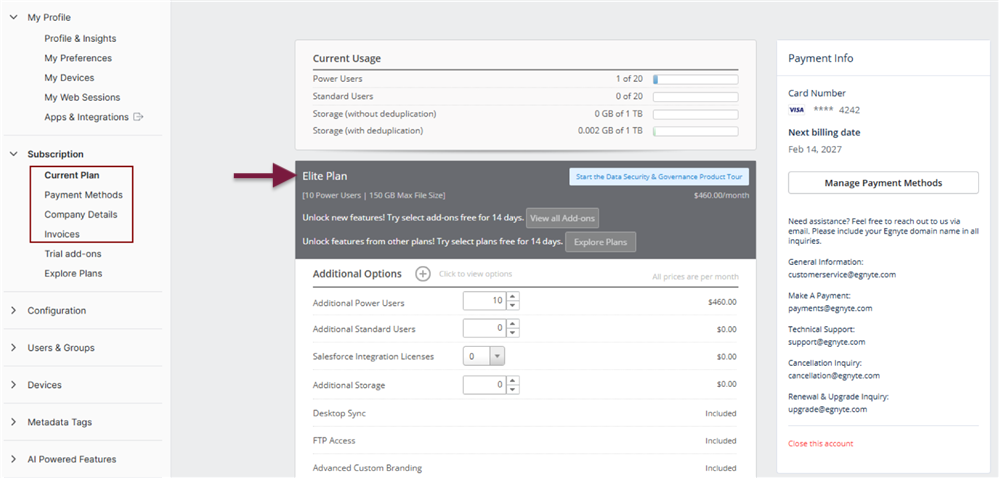Open Apps & Integrations link
This screenshot has height=478, width=999.
pyautogui.click(x=86, y=117)
